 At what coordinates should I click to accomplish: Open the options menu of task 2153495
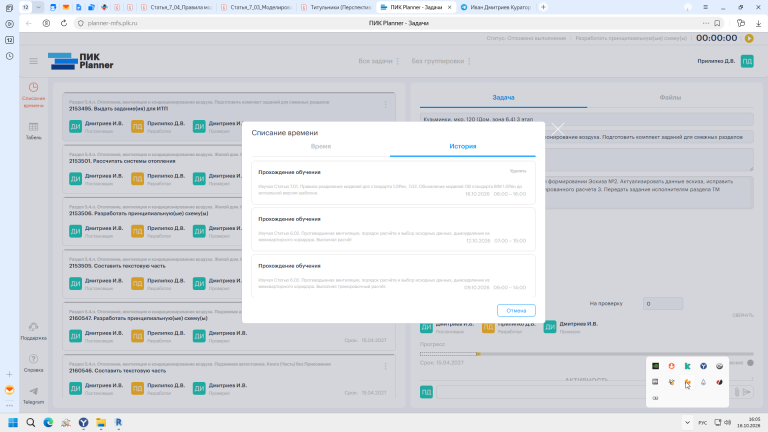pyautogui.click(x=385, y=104)
